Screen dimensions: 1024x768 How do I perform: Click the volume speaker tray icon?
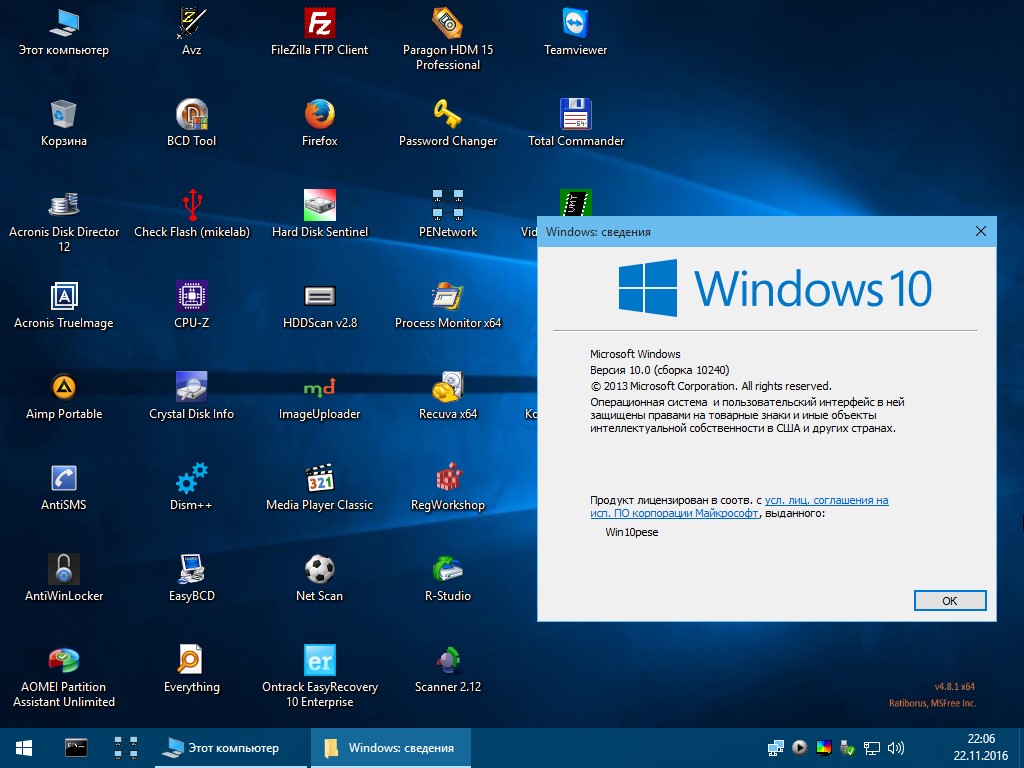896,747
